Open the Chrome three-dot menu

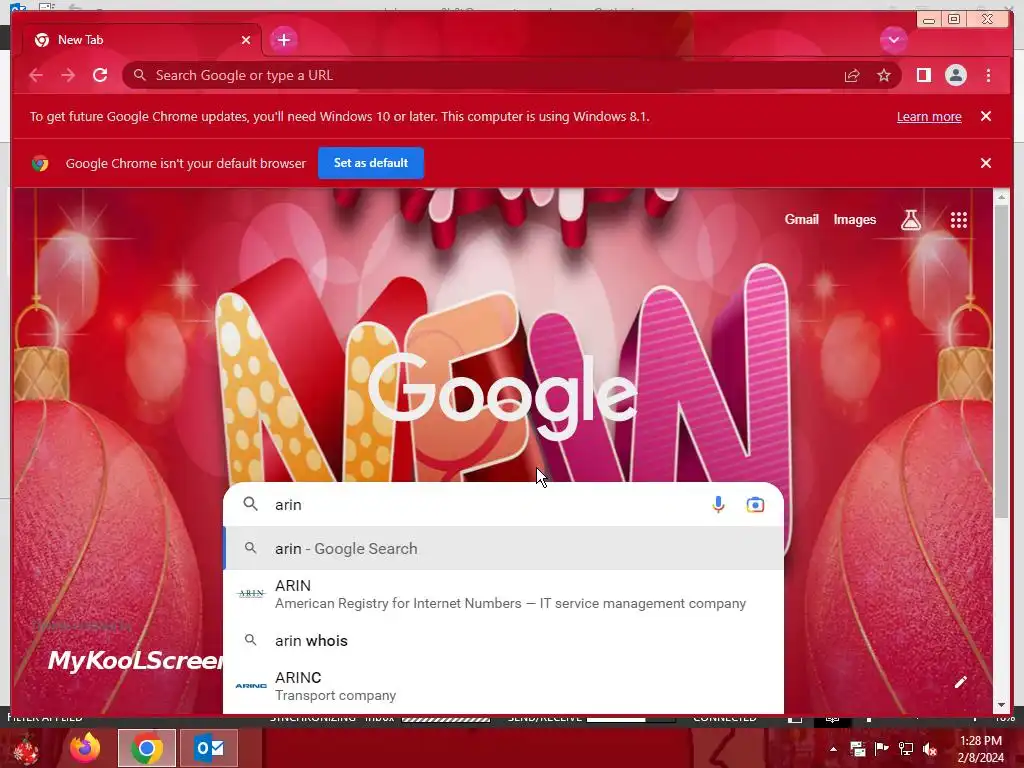tap(988, 75)
